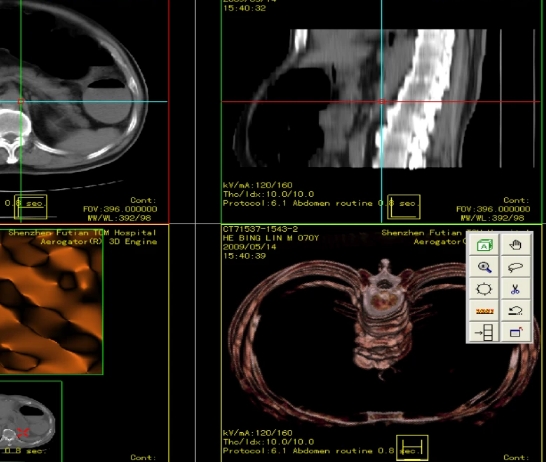The width and height of the screenshot is (546, 462).
Task: Click red crosshair center in axial view
Action: pyautogui.click(x=21, y=101)
